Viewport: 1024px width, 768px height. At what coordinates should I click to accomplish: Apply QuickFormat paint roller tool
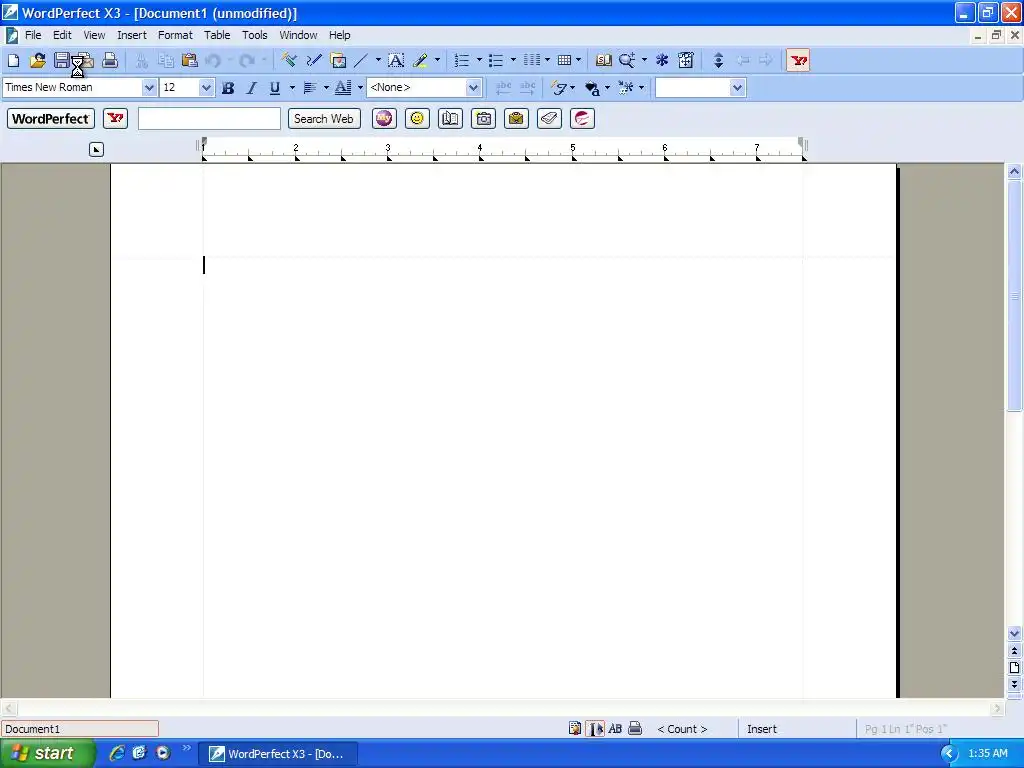tap(289, 61)
